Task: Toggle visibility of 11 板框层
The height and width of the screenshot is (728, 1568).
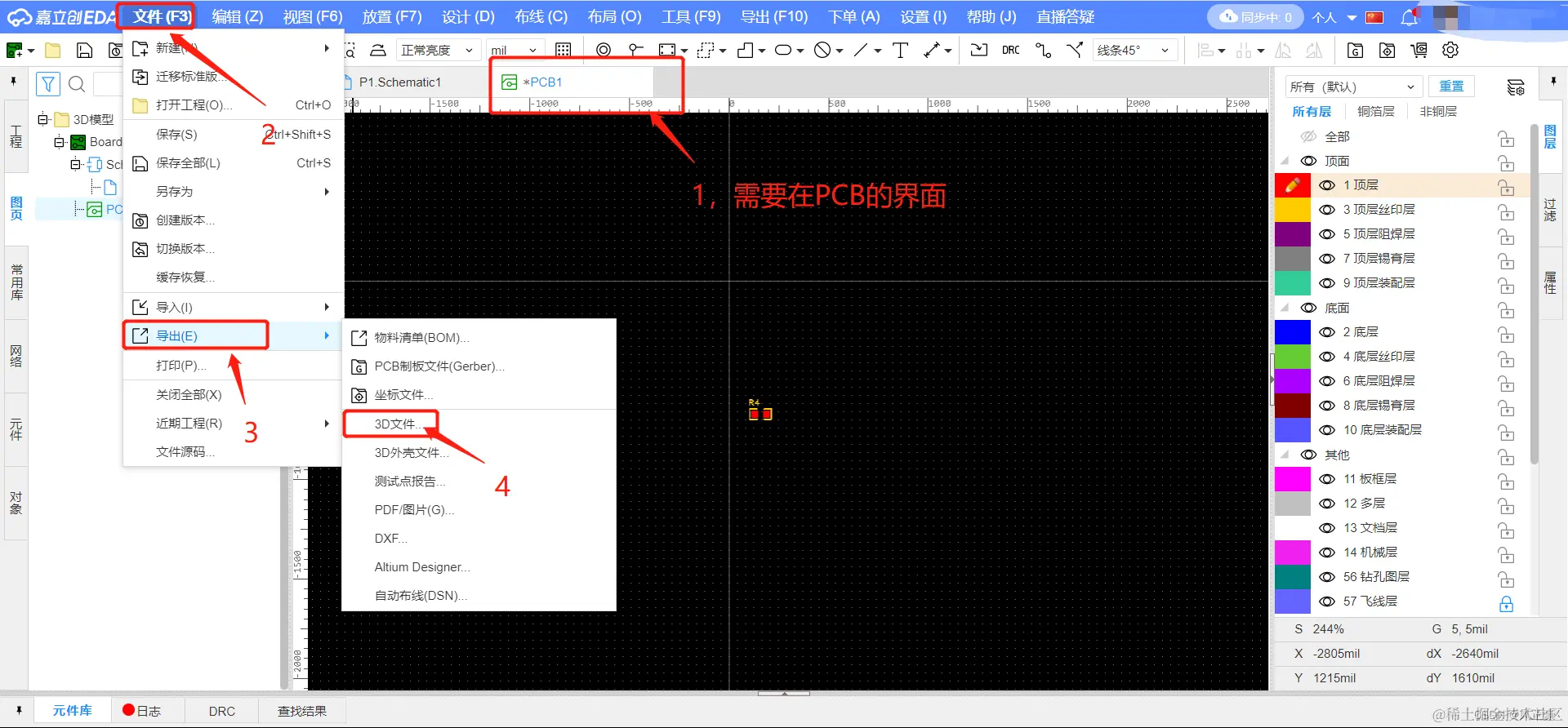Action: [x=1327, y=479]
